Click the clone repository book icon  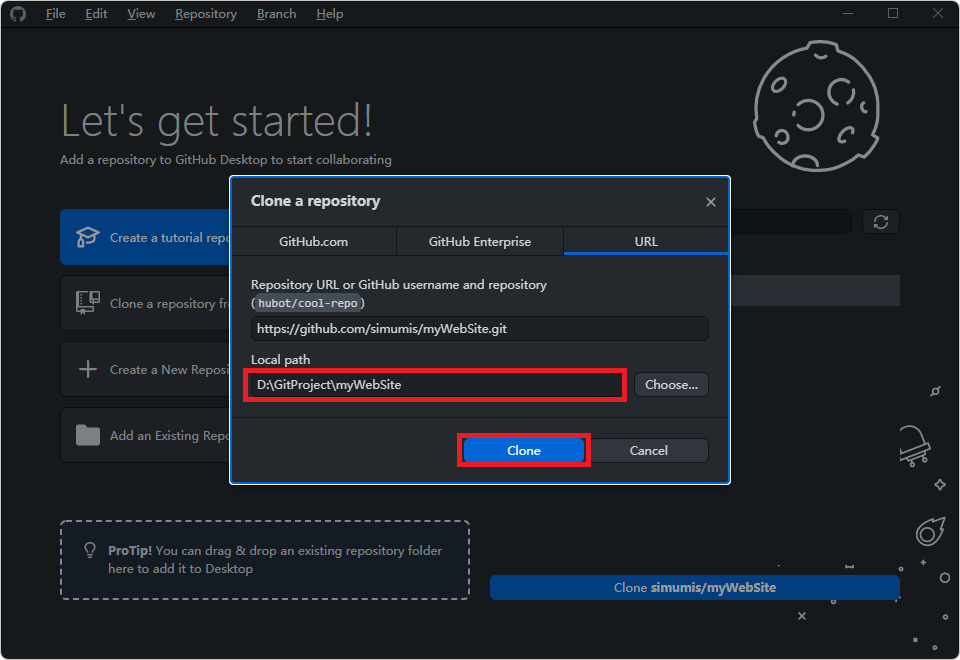pos(88,303)
